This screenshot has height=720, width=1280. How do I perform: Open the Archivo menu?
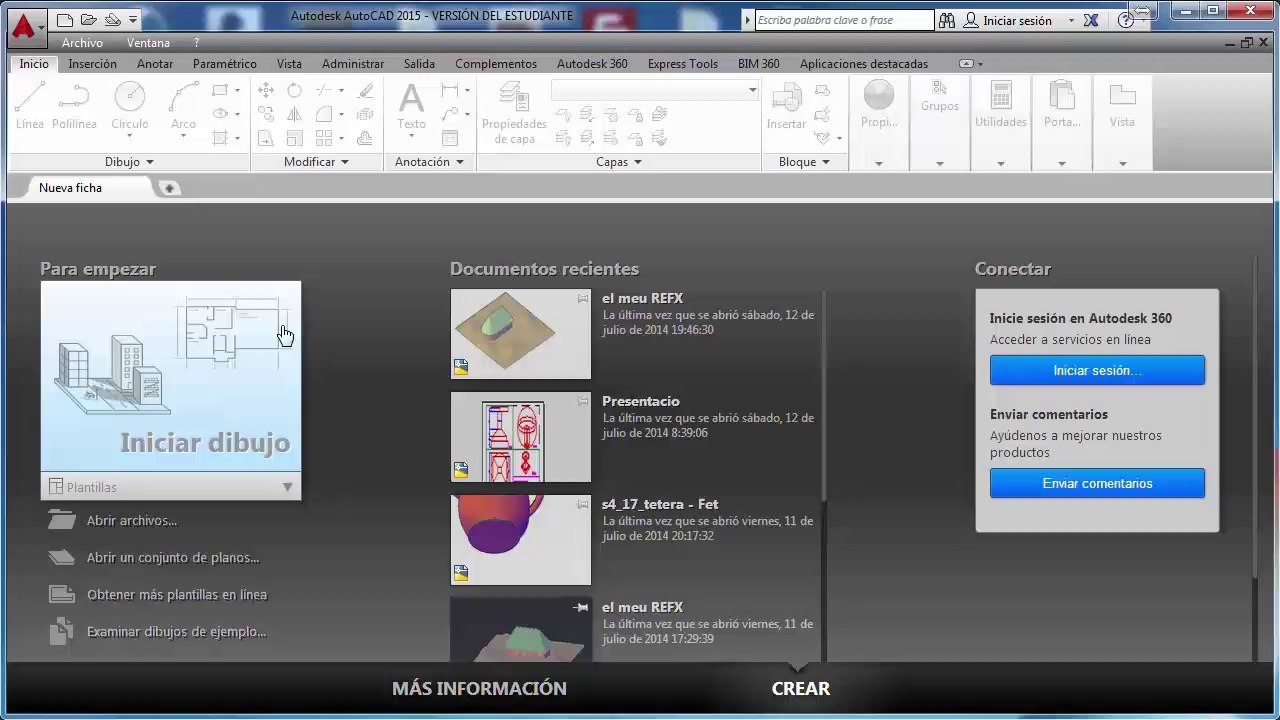pyautogui.click(x=82, y=43)
